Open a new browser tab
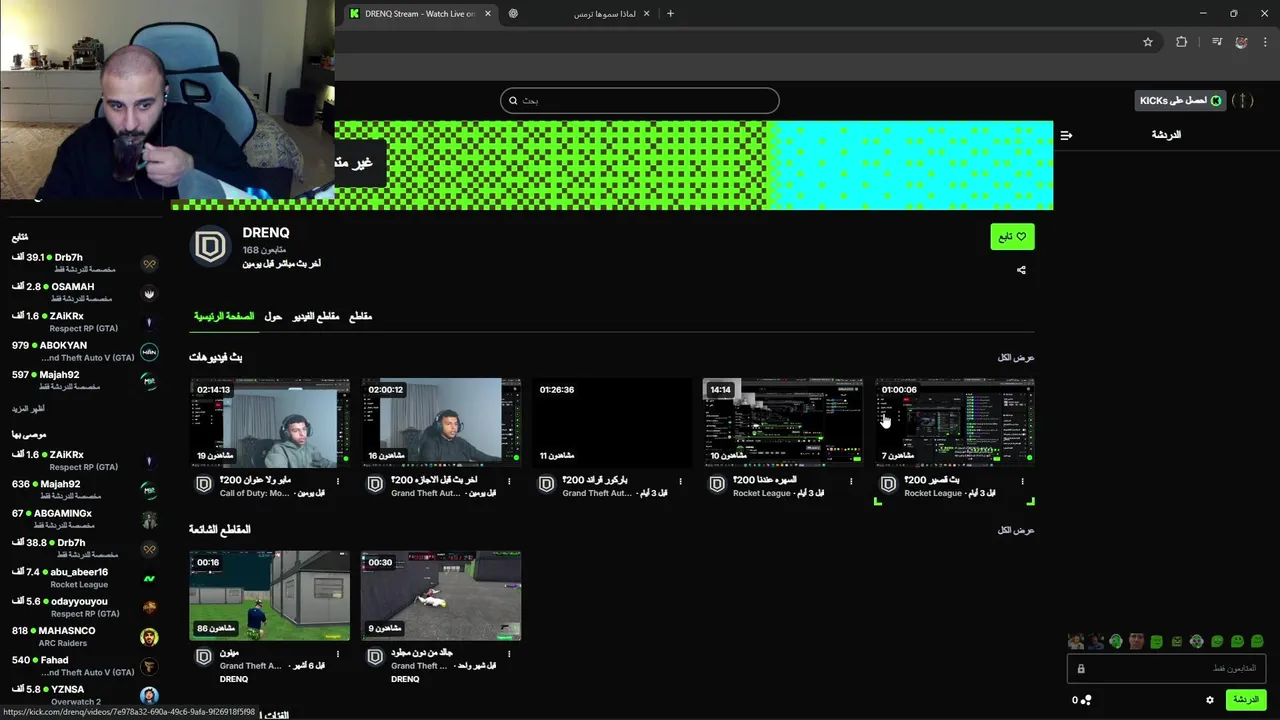 pos(670,14)
